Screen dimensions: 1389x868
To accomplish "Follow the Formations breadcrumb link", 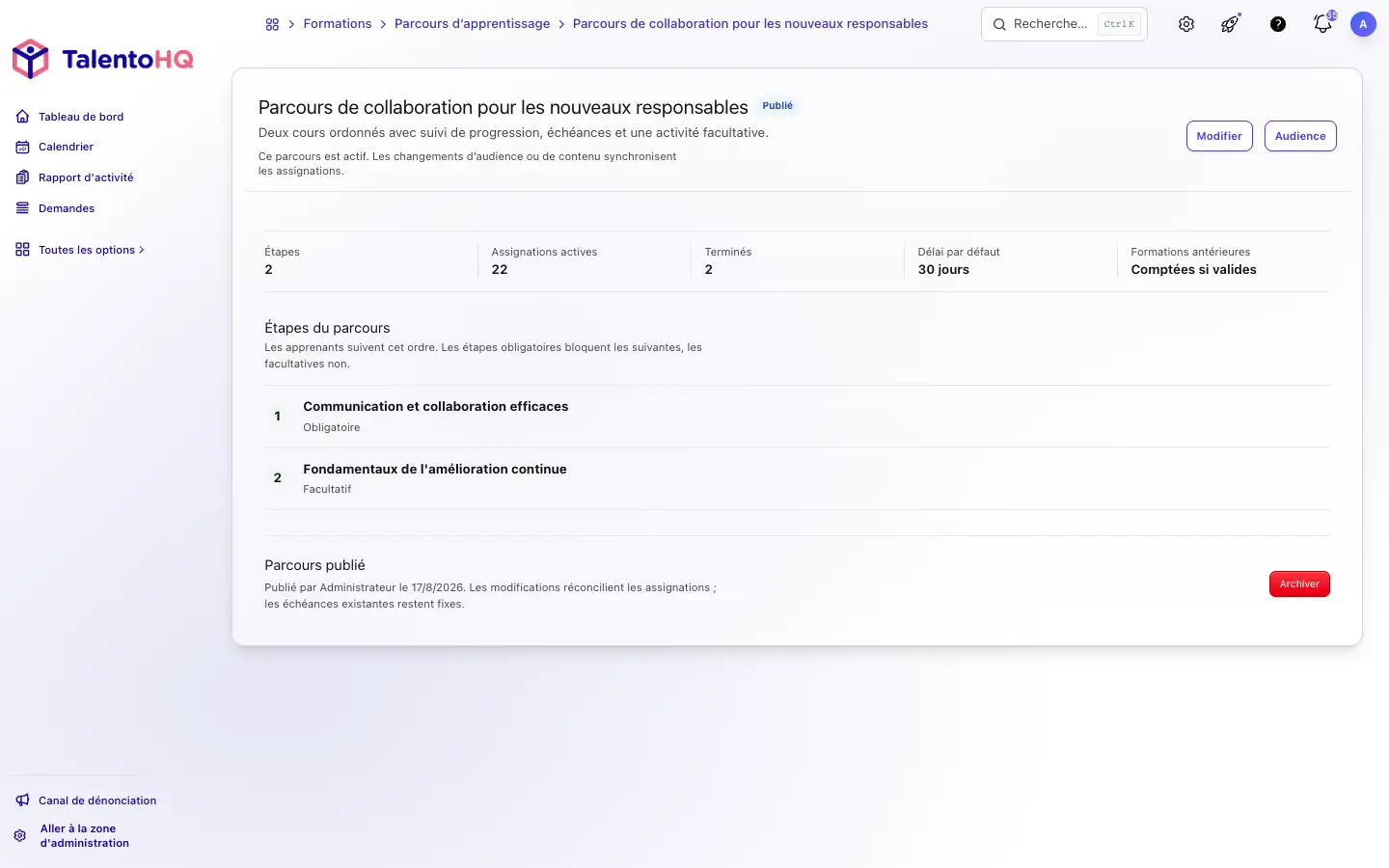I will (338, 24).
